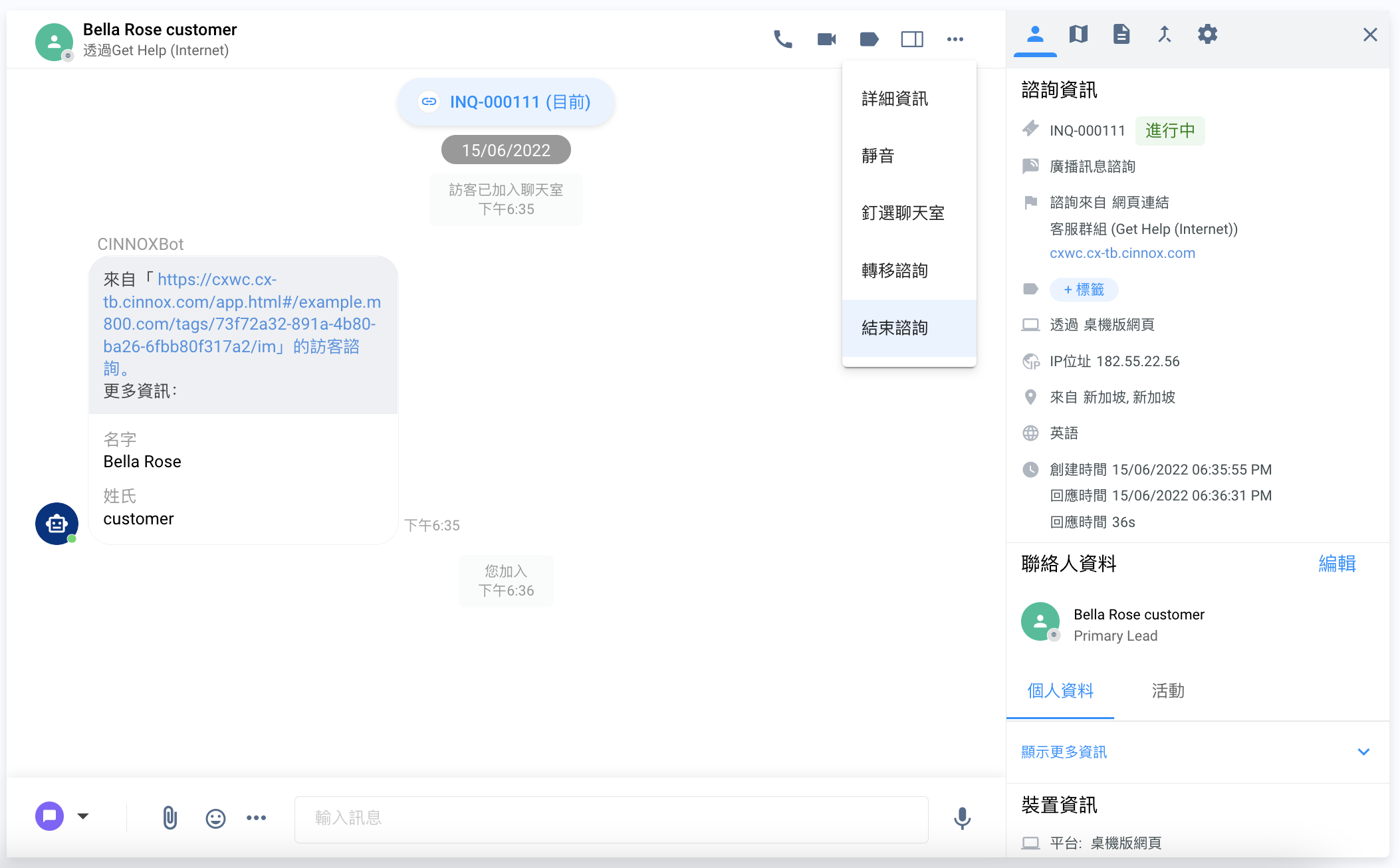The width and height of the screenshot is (1400, 868).
Task: Start a video call with the customer
Action: pos(826,39)
